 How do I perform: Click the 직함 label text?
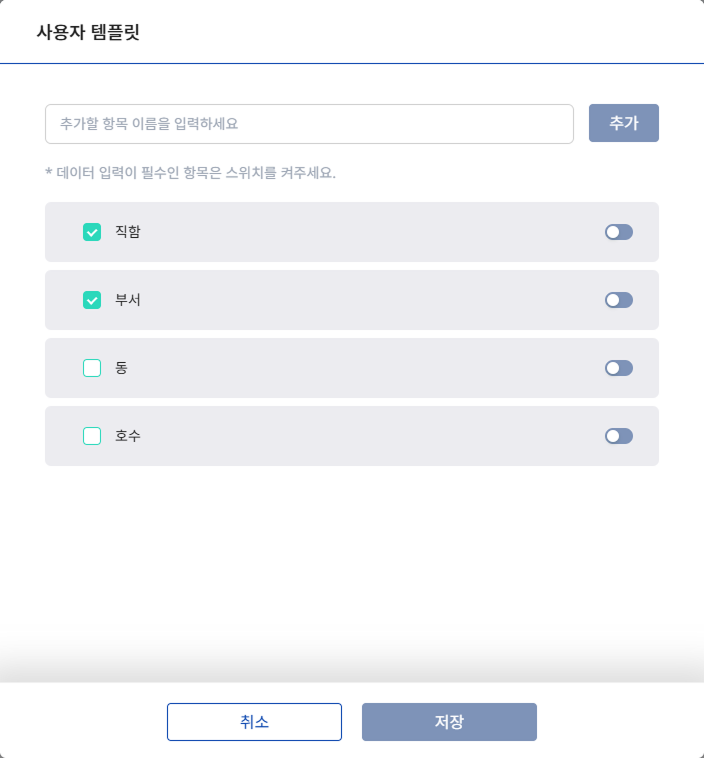click(128, 232)
